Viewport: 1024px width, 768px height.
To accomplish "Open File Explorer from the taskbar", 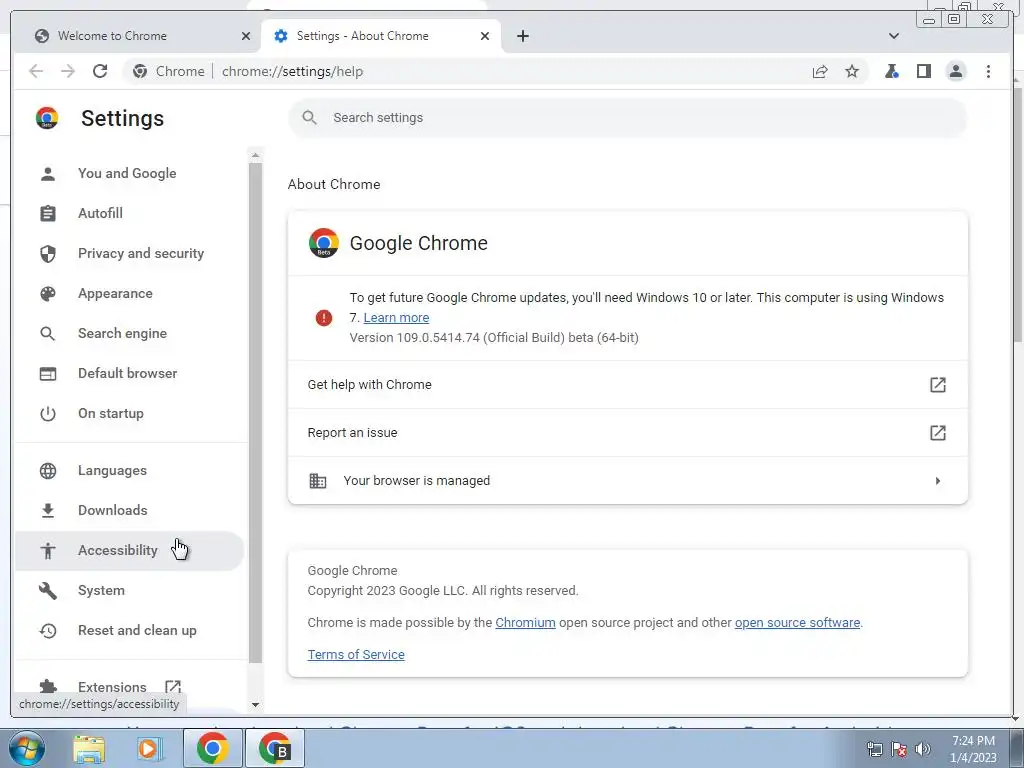I will point(89,748).
